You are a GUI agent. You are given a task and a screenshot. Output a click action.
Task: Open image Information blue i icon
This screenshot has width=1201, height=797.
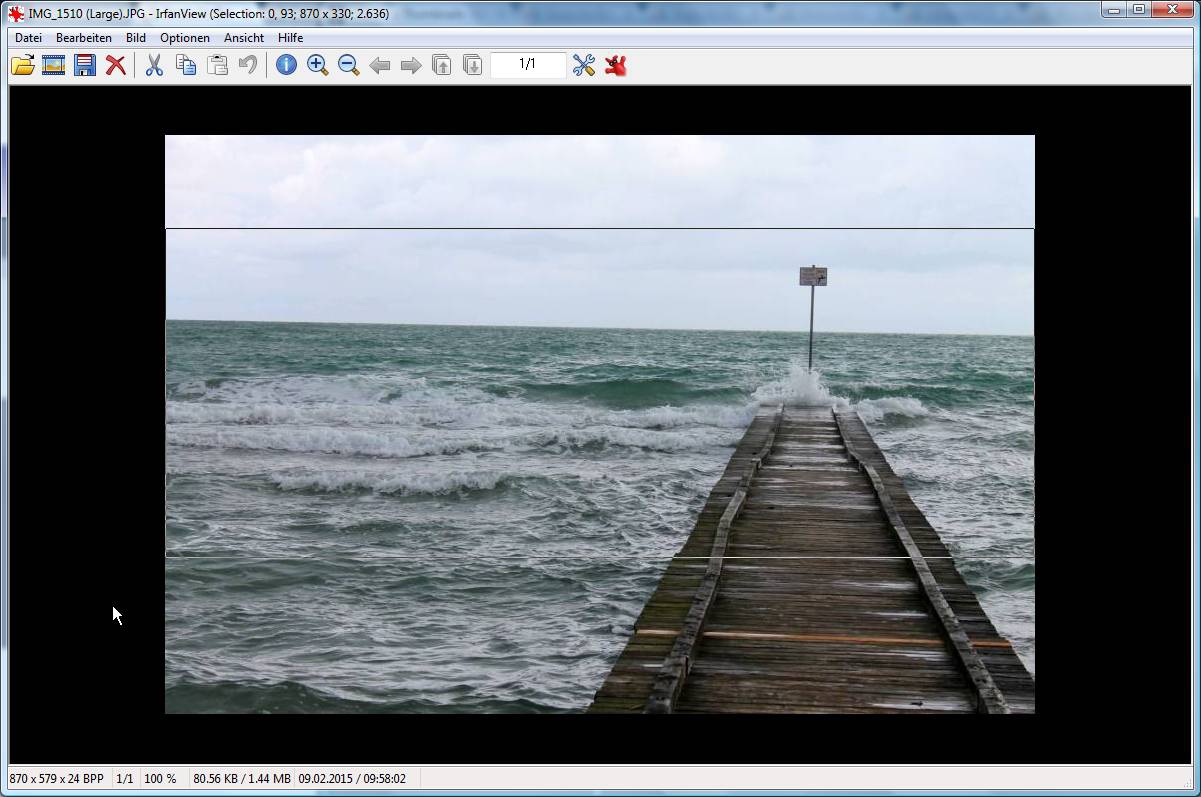(286, 65)
